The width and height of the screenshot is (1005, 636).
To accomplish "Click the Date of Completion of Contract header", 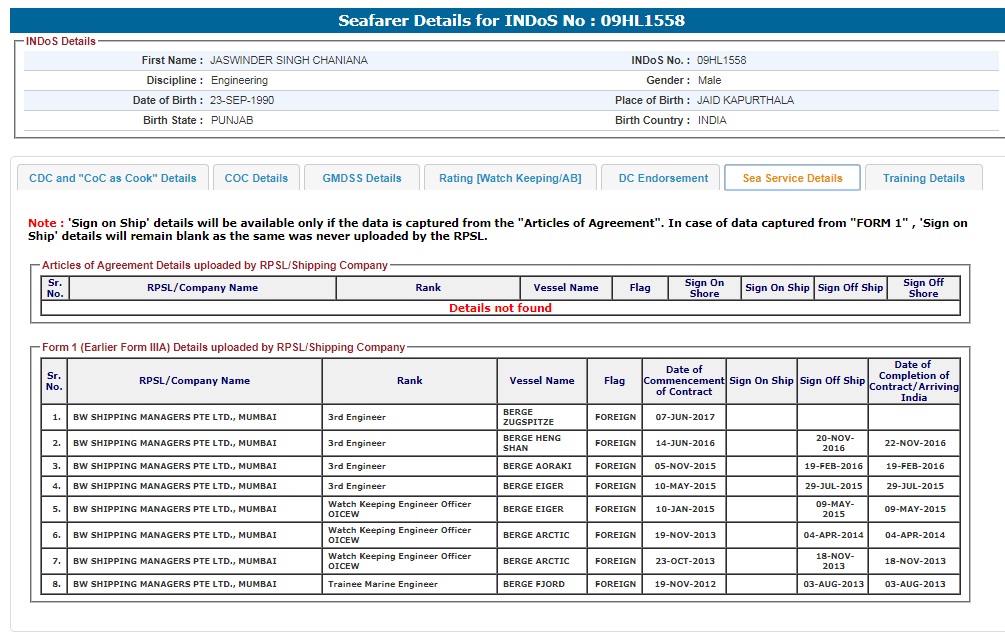I will point(913,381).
